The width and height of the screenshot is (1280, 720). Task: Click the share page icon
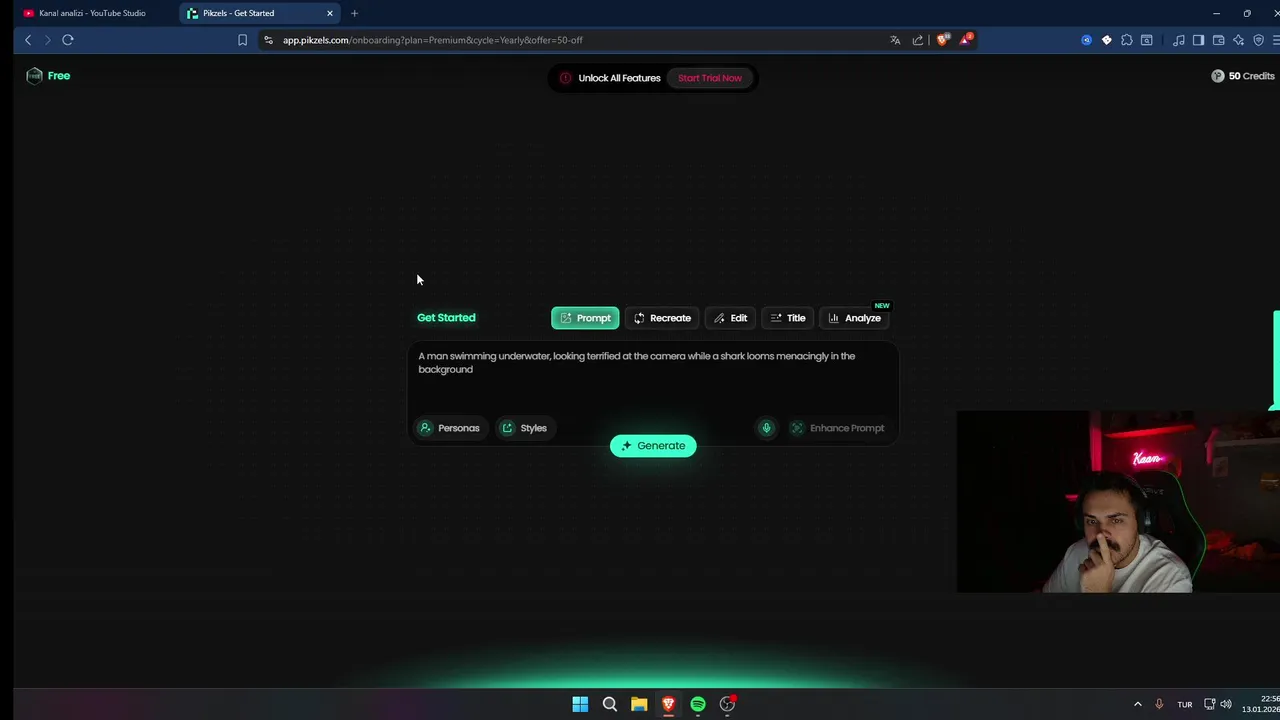click(918, 40)
